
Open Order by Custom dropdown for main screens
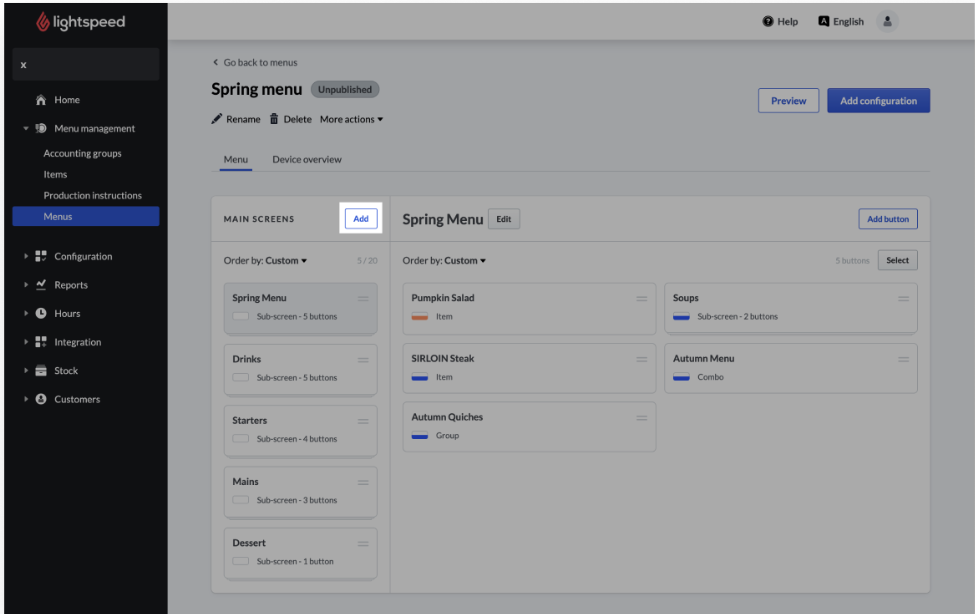(x=265, y=261)
